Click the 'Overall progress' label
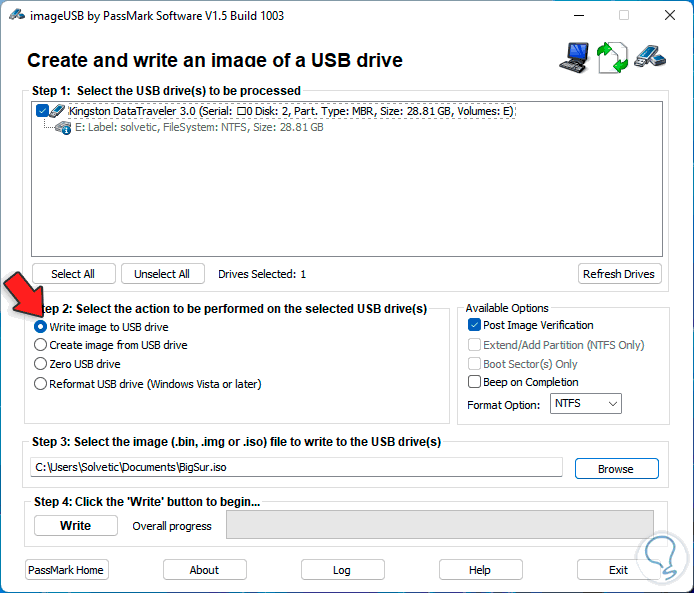The width and height of the screenshot is (694, 593). (172, 526)
